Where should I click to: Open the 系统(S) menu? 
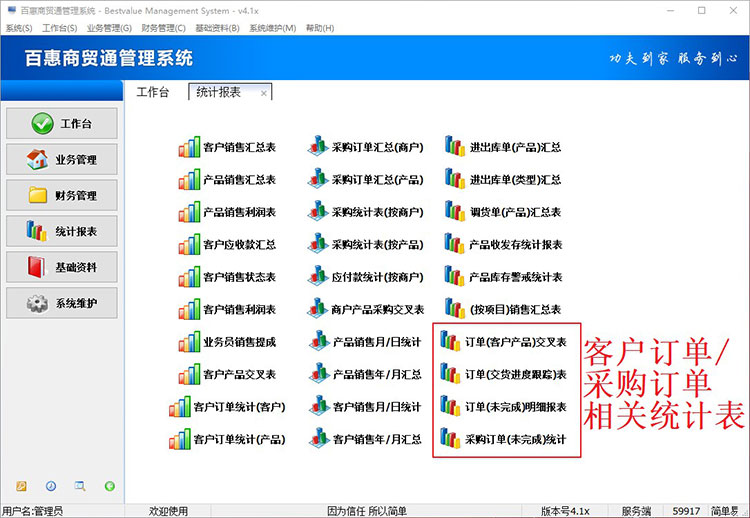(x=19, y=28)
